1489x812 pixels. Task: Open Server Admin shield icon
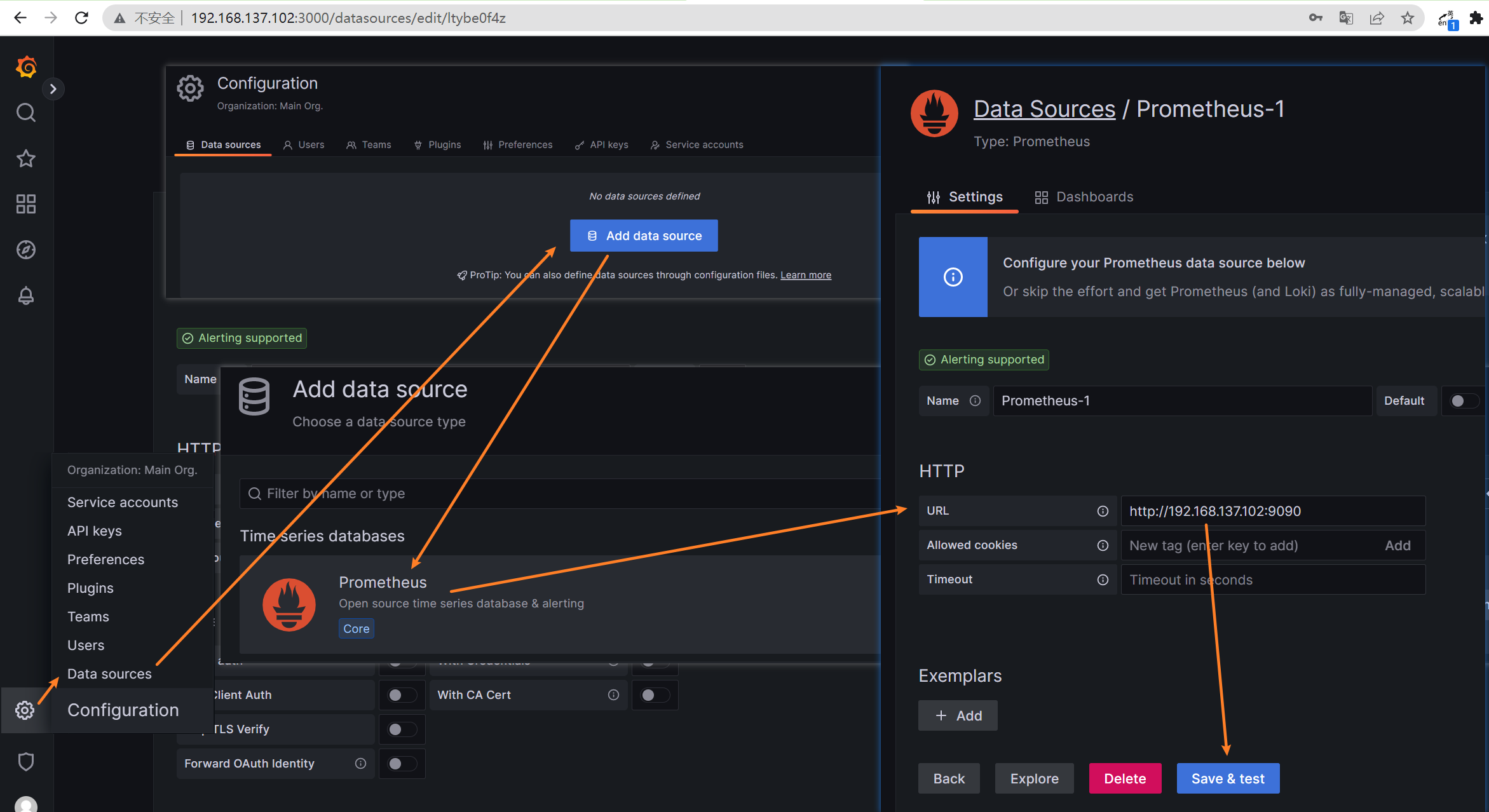pyautogui.click(x=26, y=761)
